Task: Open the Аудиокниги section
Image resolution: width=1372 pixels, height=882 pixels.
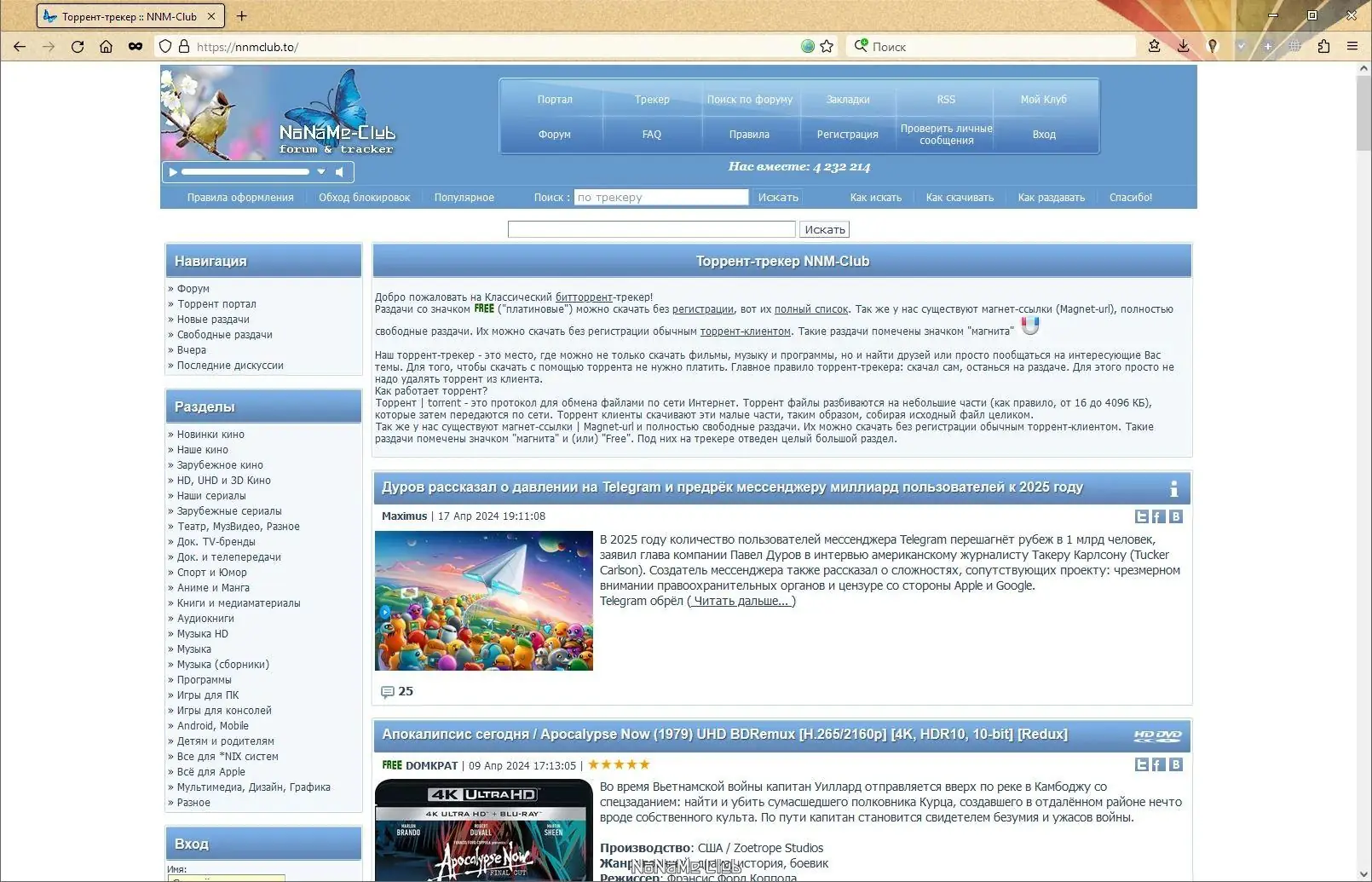Action: (205, 619)
